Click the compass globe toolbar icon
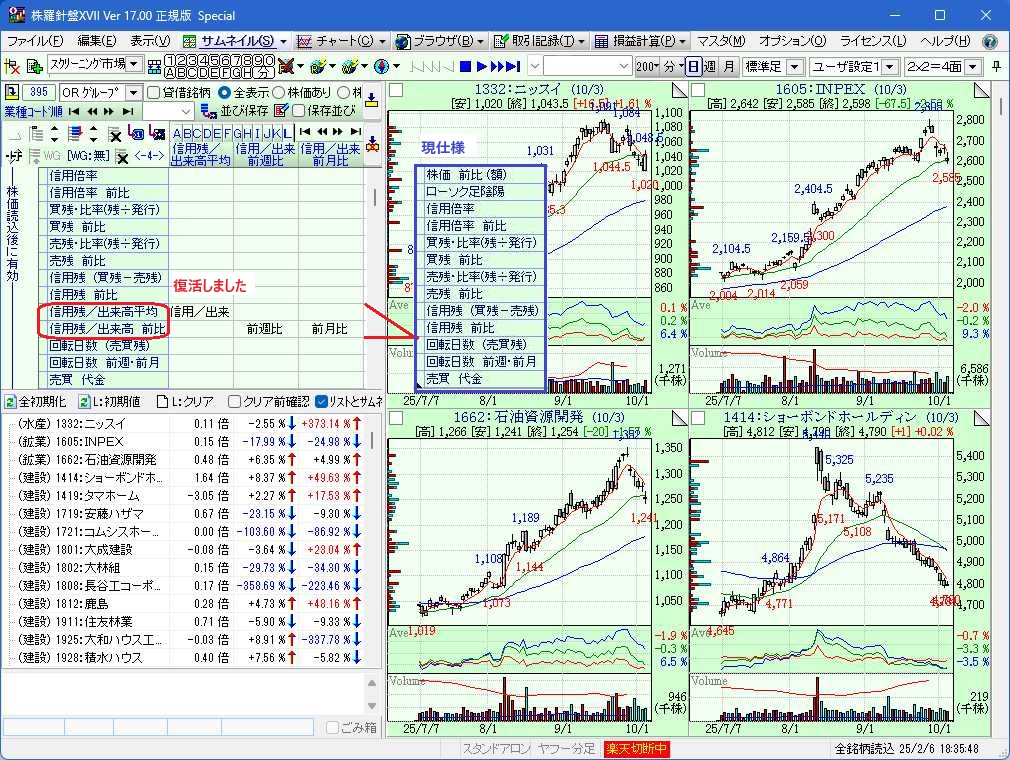 [381, 66]
